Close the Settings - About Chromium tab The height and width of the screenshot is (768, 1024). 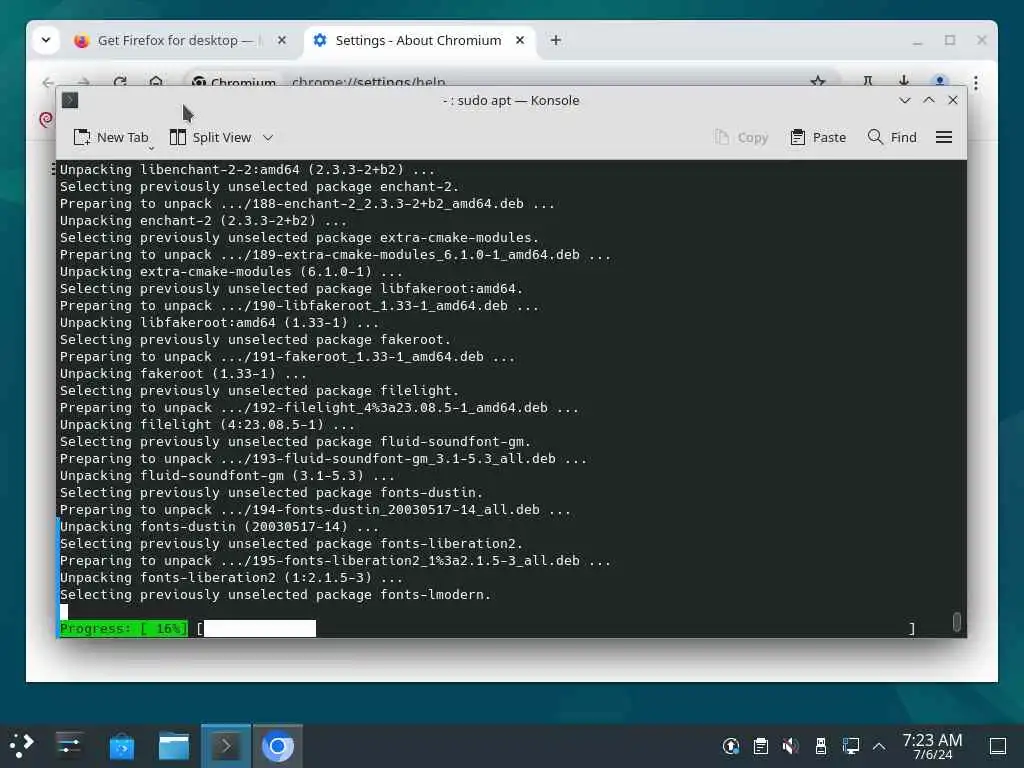(x=520, y=40)
